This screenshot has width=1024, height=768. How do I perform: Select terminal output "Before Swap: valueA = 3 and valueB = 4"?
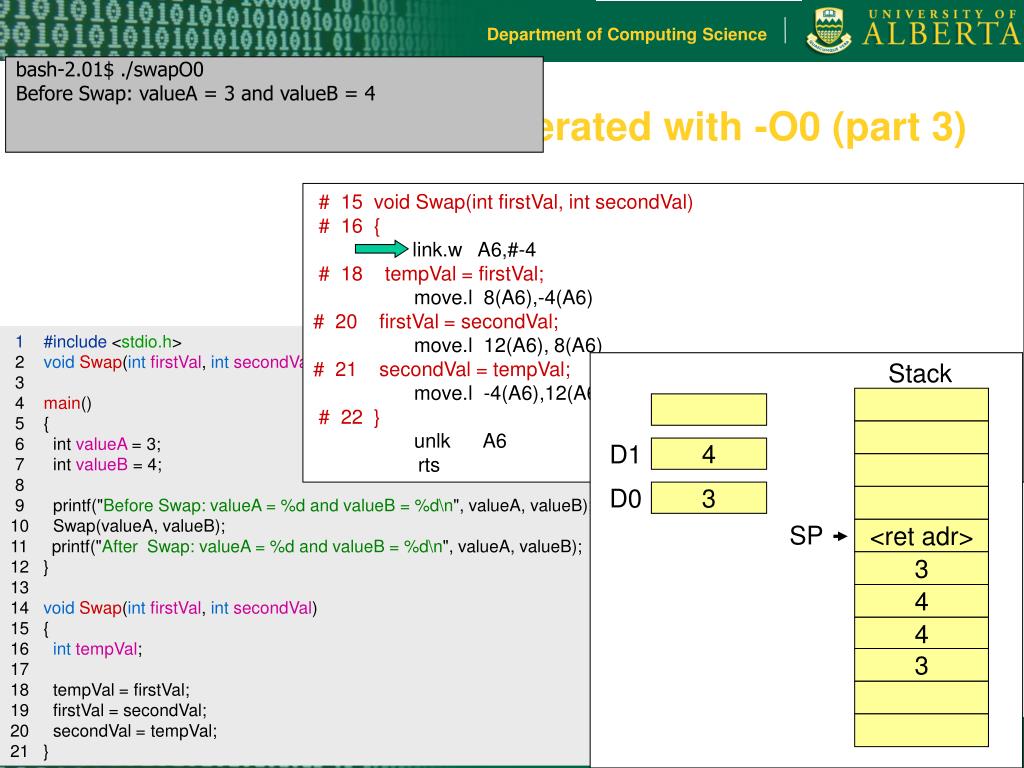(x=195, y=93)
